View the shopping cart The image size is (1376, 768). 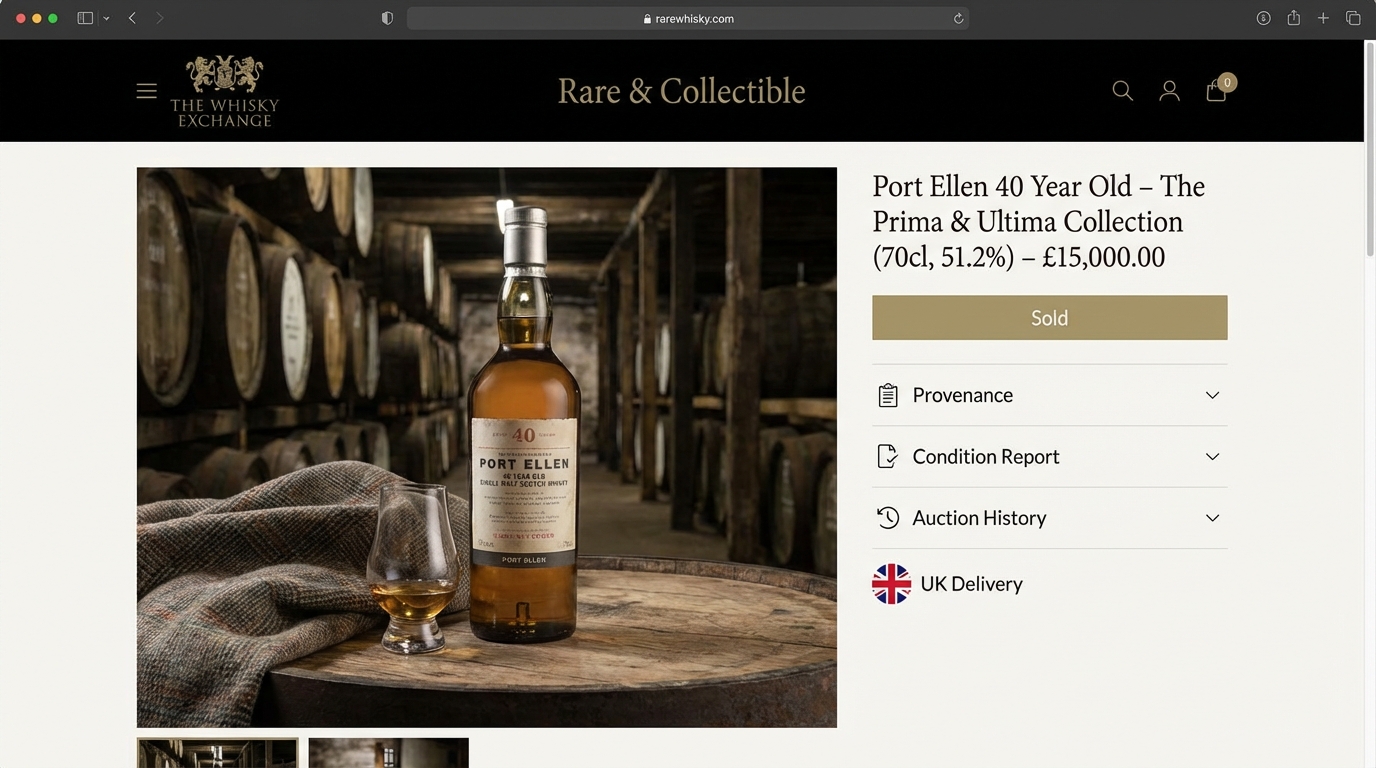[x=1216, y=91]
